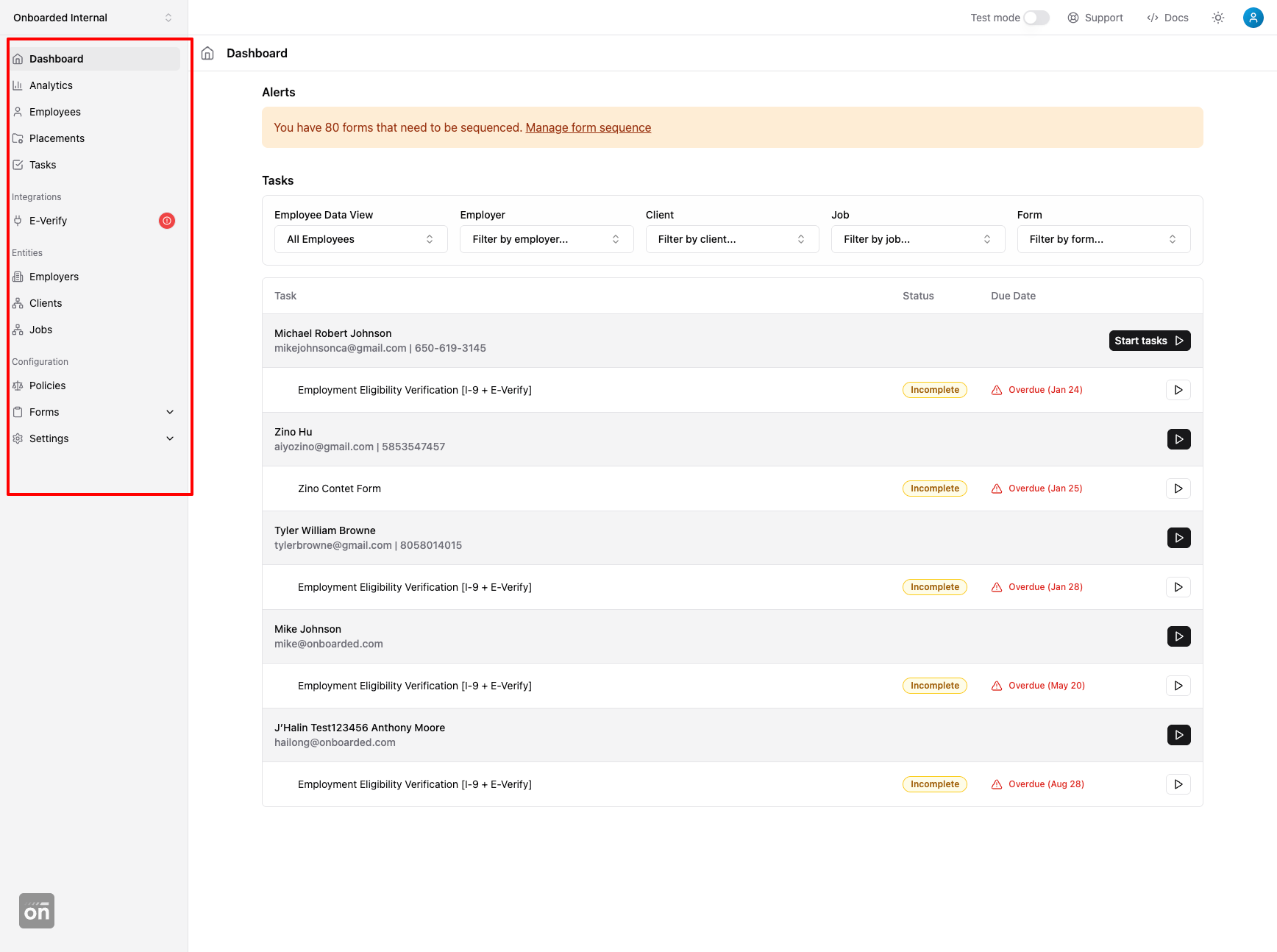
Task: Click the home icon beside Dashboard title
Action: pos(207,53)
